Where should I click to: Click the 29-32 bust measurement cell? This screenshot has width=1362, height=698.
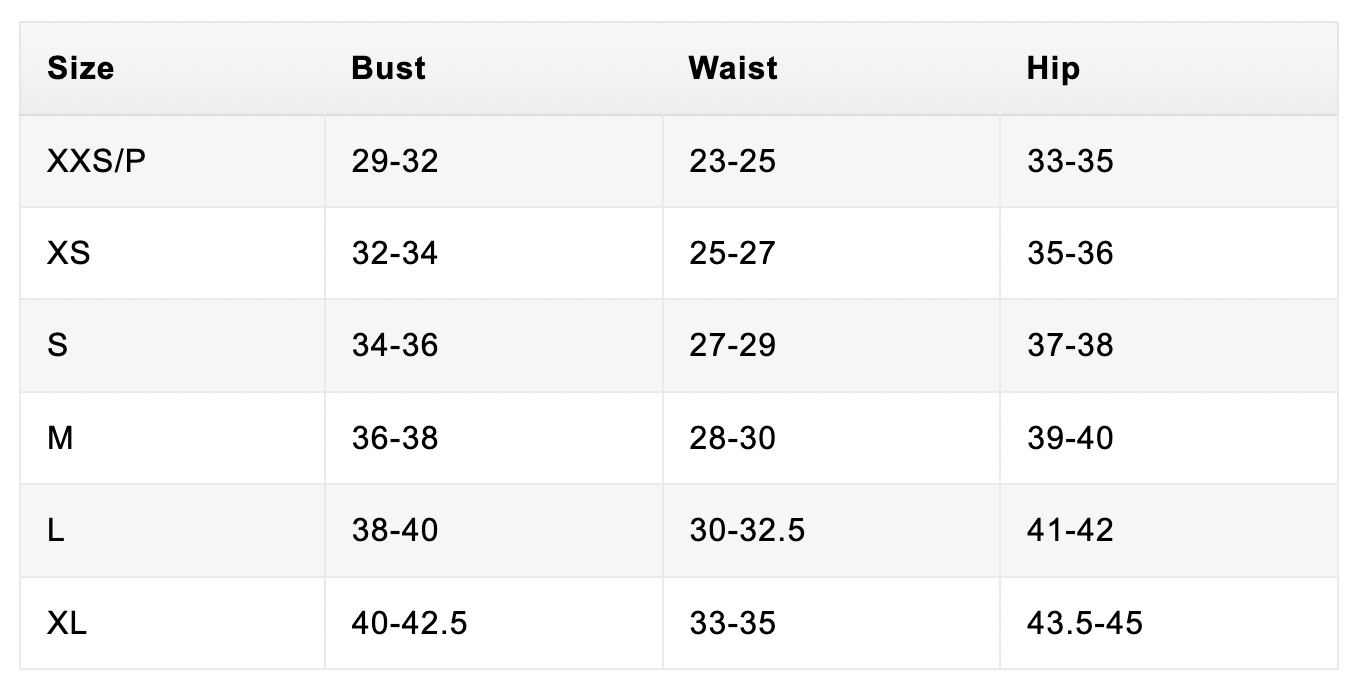[x=395, y=161]
